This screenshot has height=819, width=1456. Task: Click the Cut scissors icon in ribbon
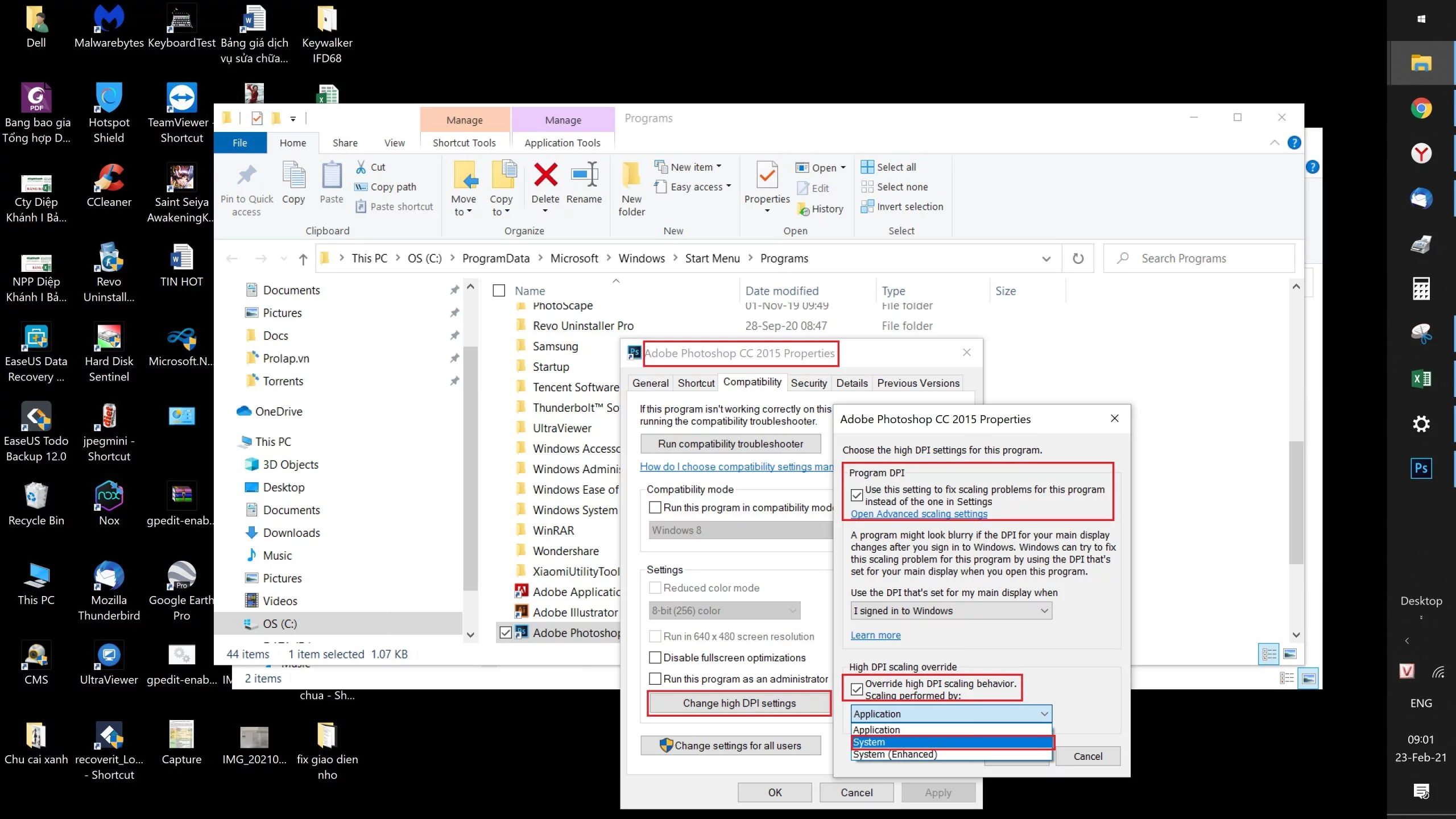(361, 167)
